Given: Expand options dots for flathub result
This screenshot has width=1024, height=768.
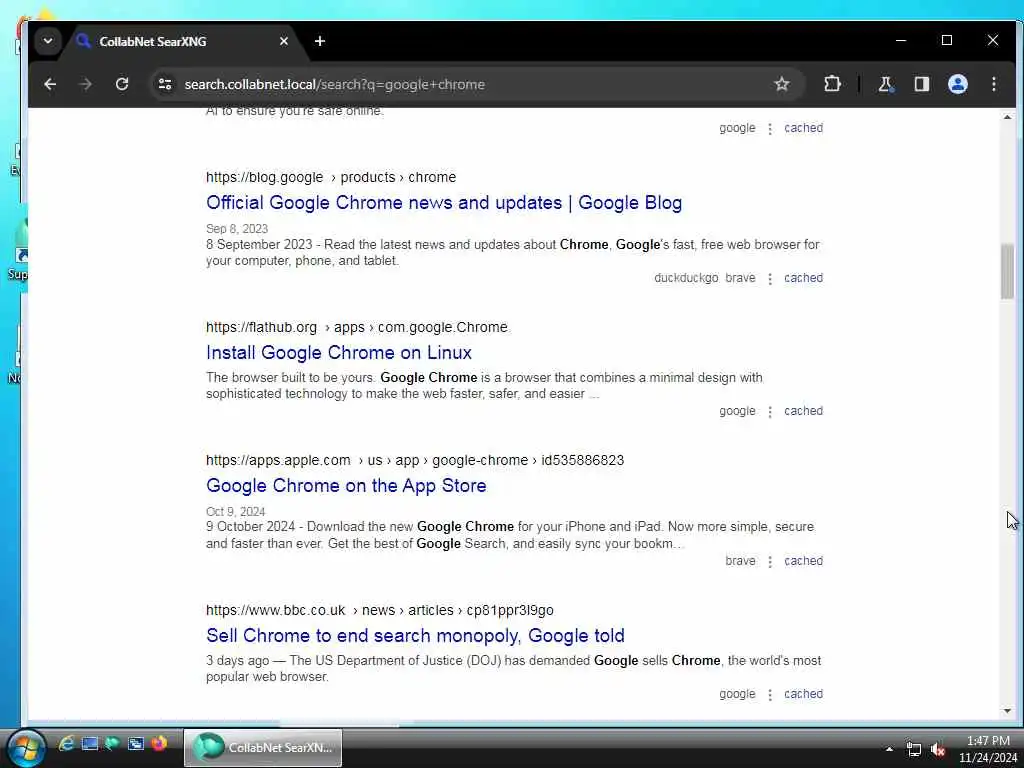Looking at the screenshot, I should (x=770, y=411).
